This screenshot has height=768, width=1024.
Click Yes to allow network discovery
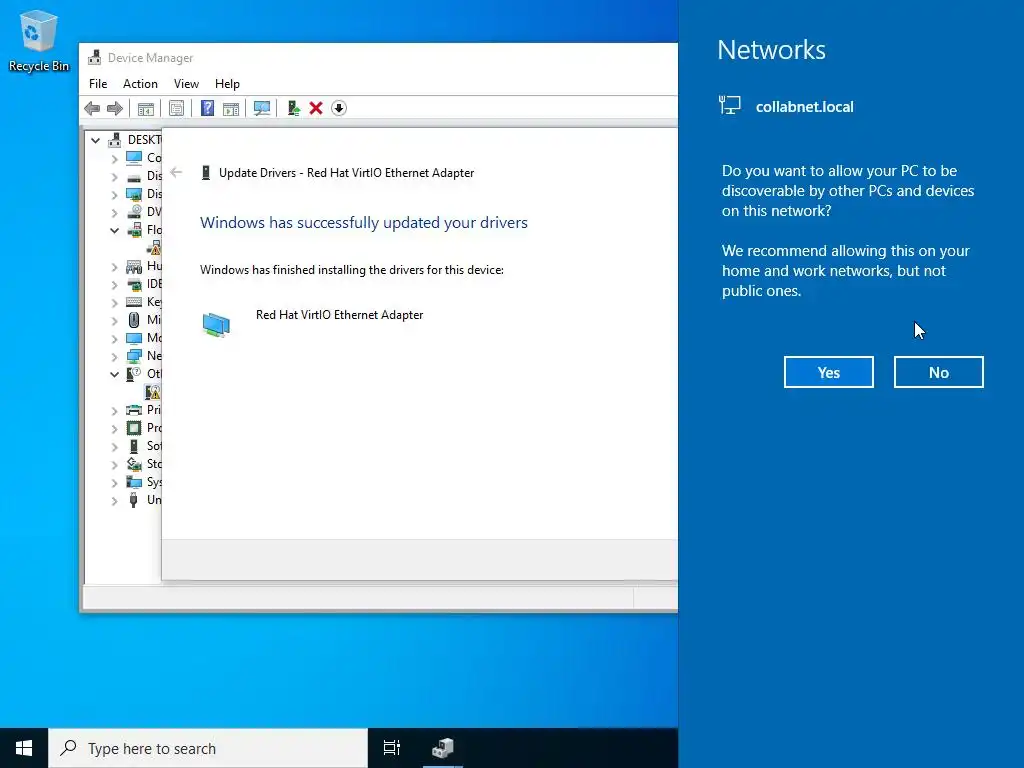(829, 372)
